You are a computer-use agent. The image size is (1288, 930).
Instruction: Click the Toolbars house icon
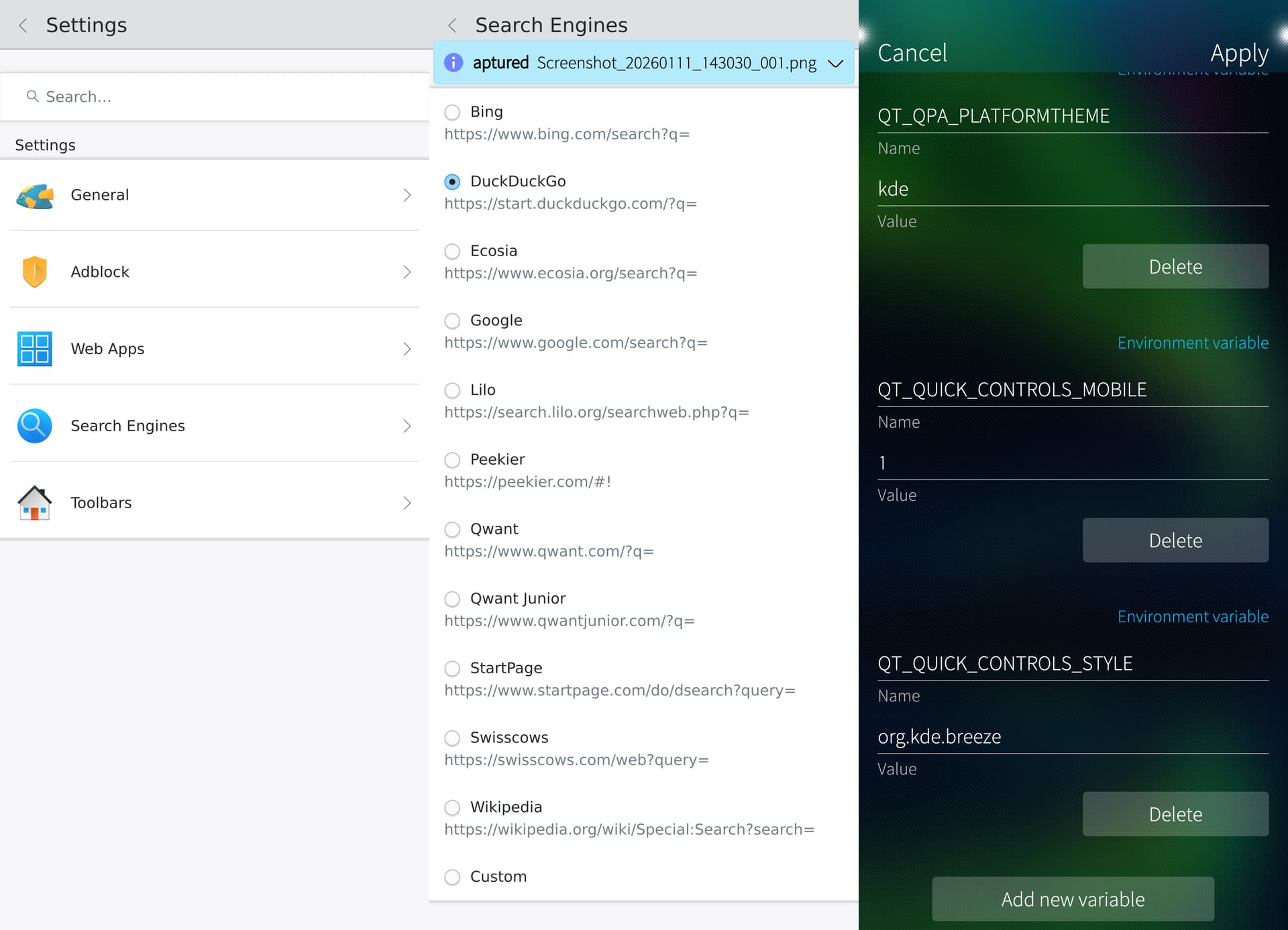pyautogui.click(x=35, y=503)
